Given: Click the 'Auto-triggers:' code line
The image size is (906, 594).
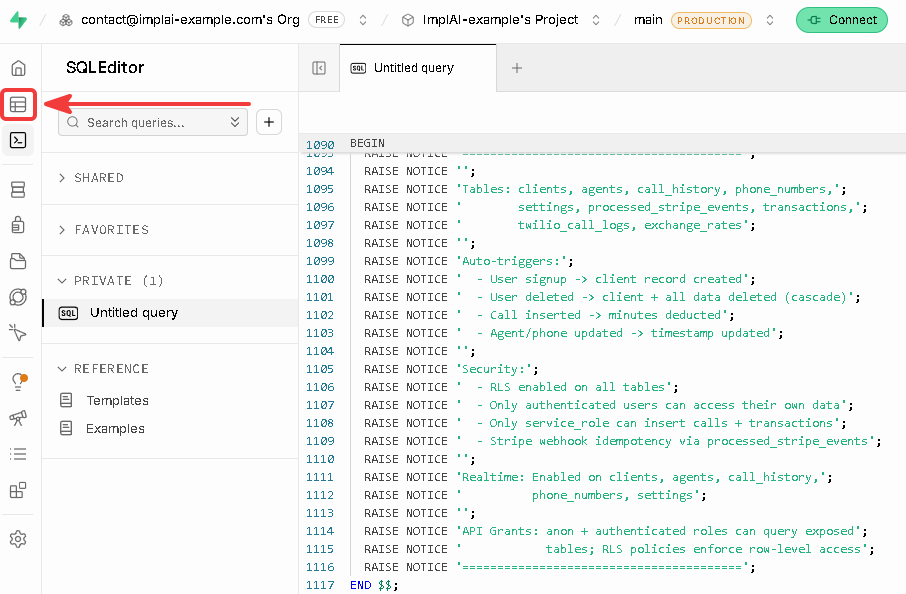Looking at the screenshot, I should (x=468, y=261).
